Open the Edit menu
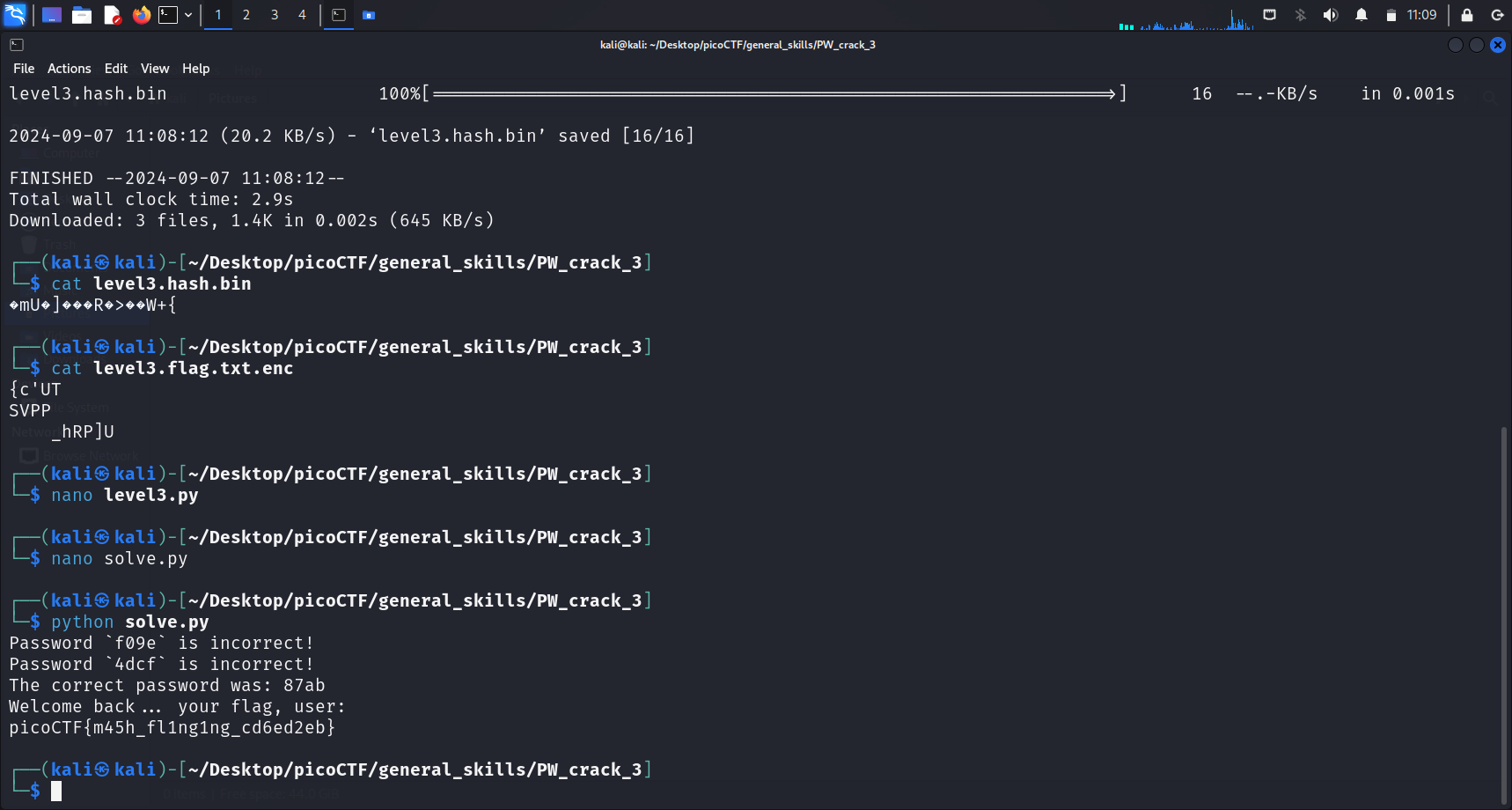Screen dimensions: 1512x810 115,69
